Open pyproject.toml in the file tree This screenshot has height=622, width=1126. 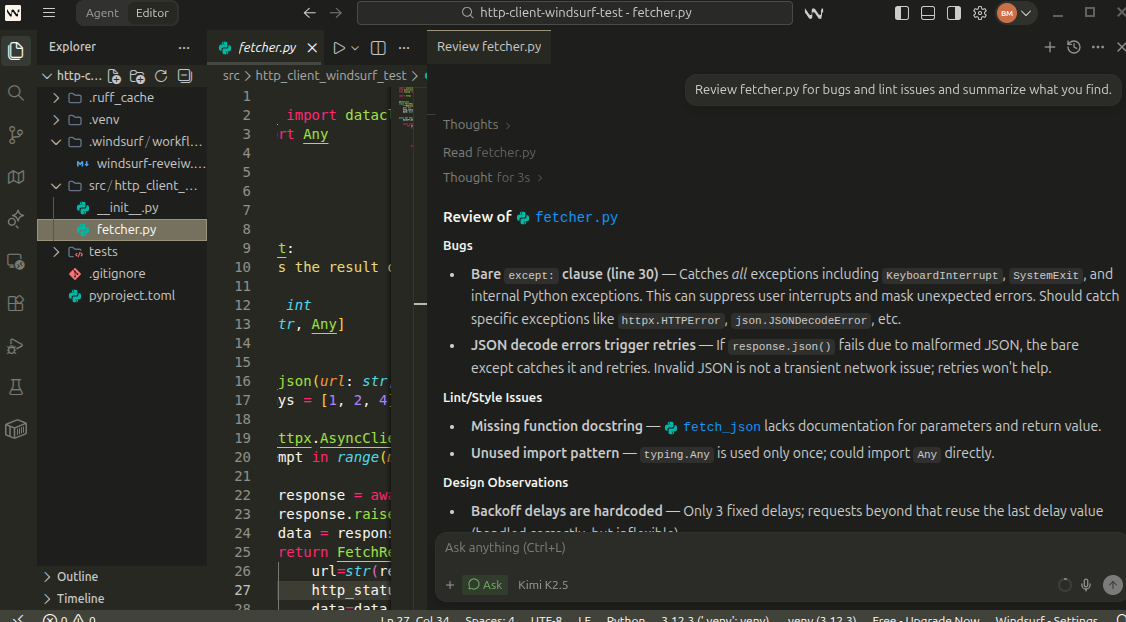122,295
